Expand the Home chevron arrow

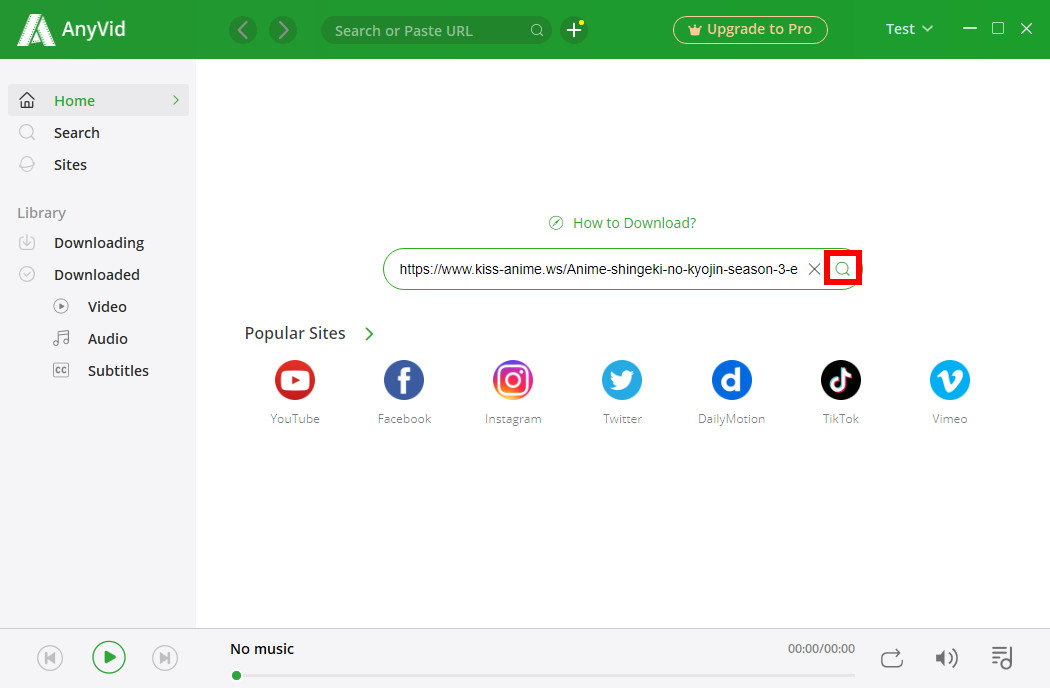[176, 100]
